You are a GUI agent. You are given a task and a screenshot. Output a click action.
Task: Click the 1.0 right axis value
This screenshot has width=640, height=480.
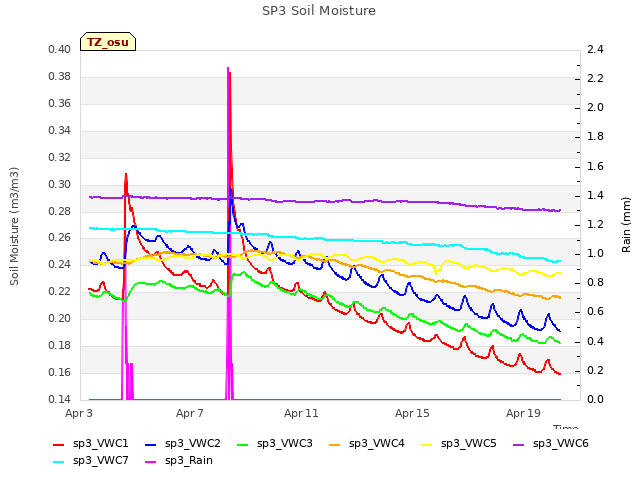[x=595, y=253]
